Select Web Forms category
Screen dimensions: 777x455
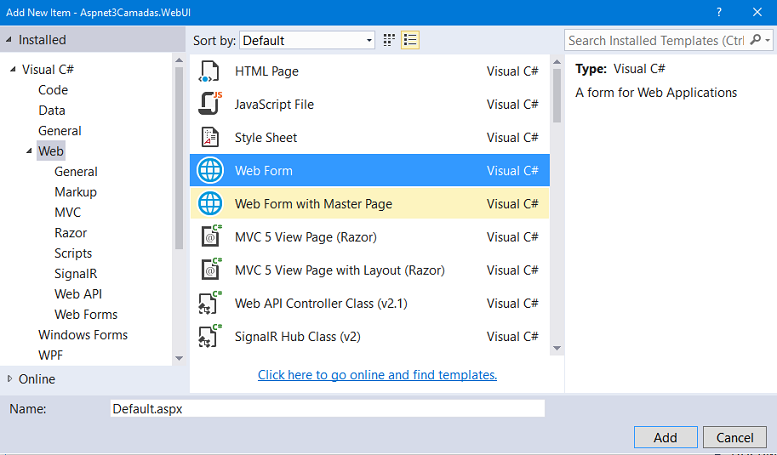click(x=86, y=314)
